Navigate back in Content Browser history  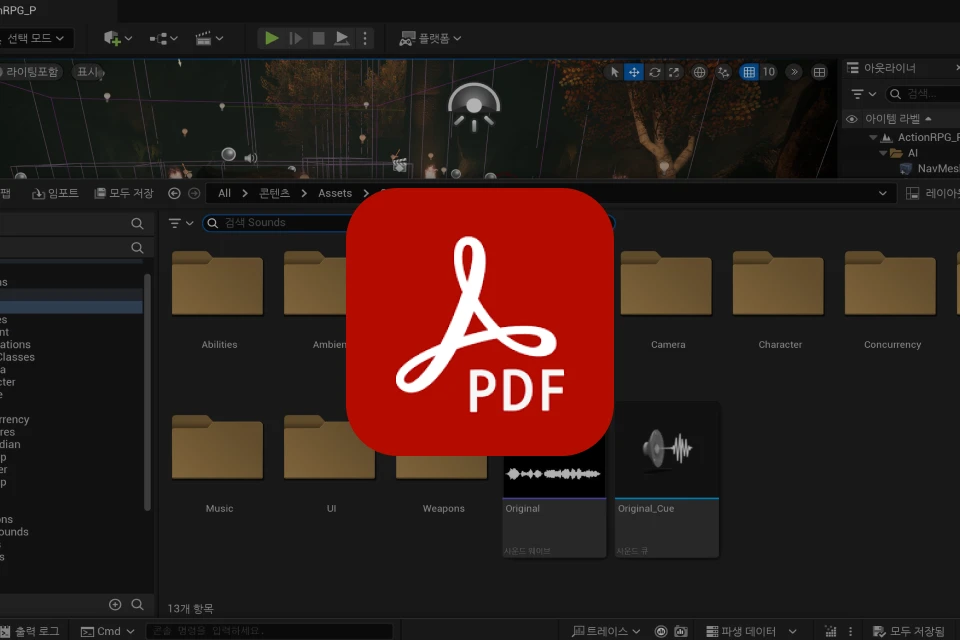(174, 194)
